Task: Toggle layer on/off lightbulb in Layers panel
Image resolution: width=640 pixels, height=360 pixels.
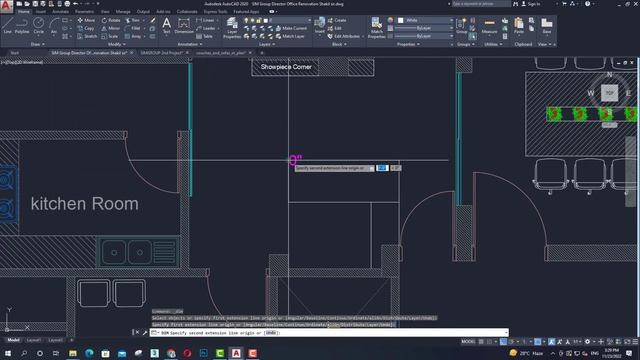Action: coord(246,20)
